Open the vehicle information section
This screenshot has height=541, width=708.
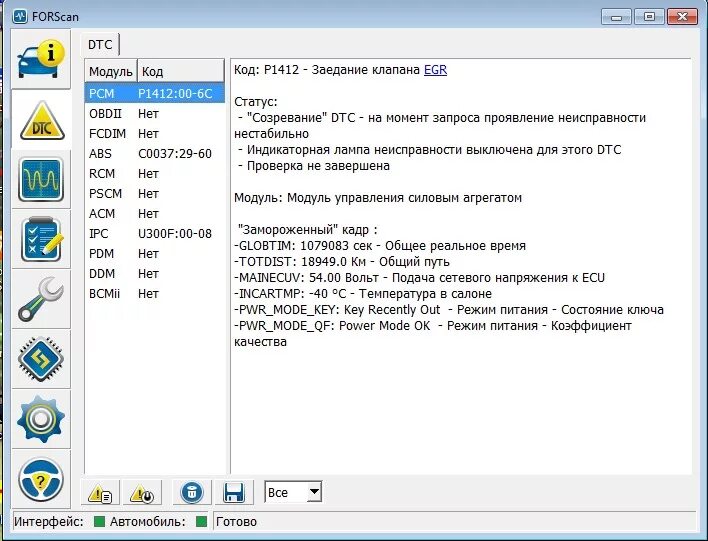[41, 59]
